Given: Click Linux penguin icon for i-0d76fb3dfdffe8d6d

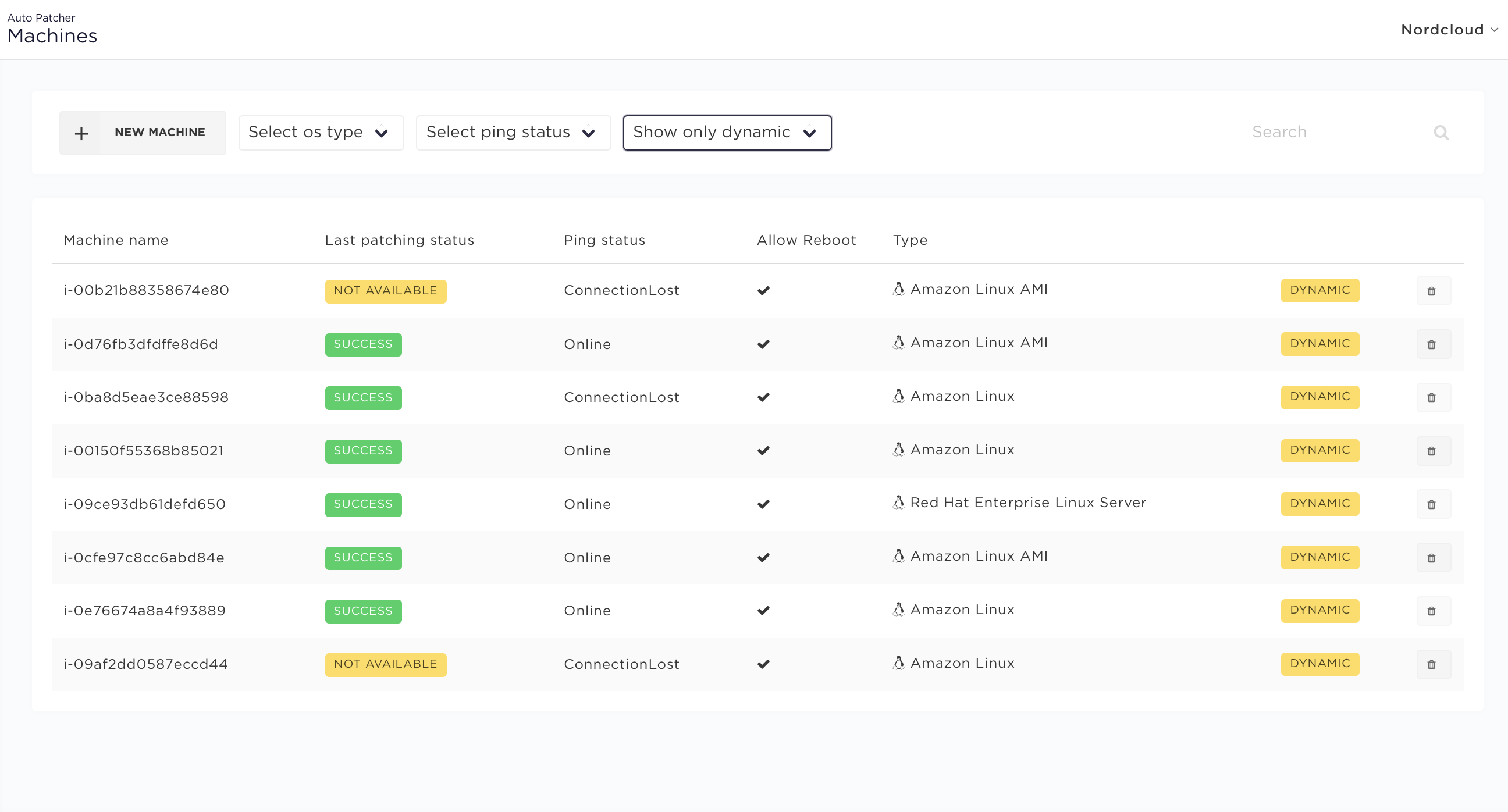Looking at the screenshot, I should click(x=899, y=342).
